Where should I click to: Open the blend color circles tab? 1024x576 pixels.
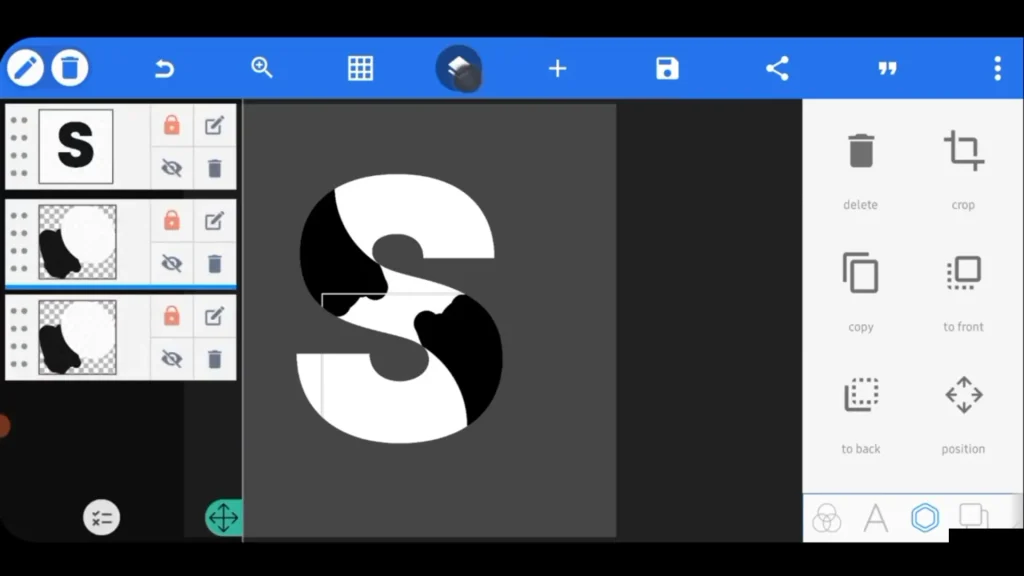[826, 517]
